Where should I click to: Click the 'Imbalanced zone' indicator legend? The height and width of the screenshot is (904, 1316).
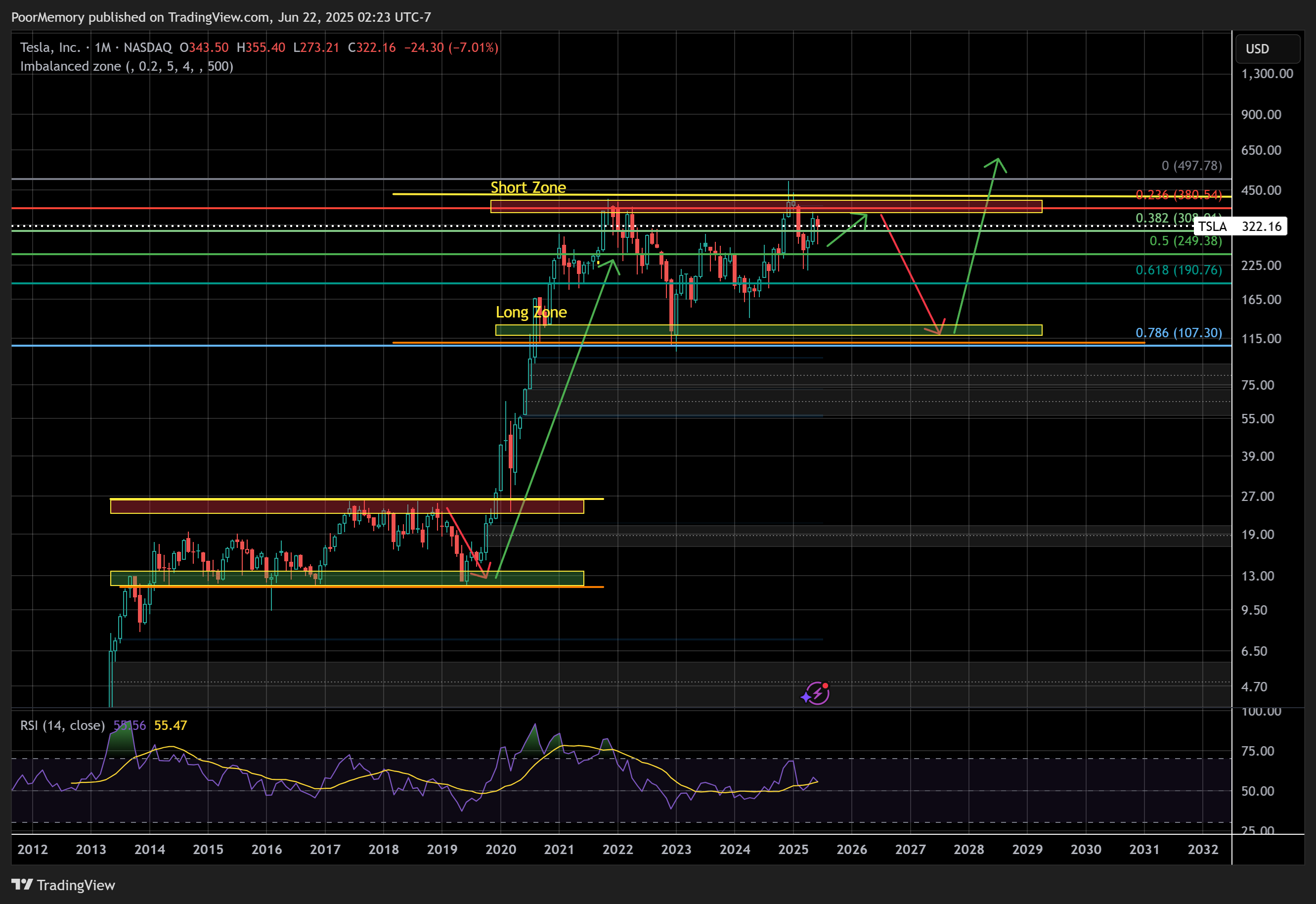point(127,66)
